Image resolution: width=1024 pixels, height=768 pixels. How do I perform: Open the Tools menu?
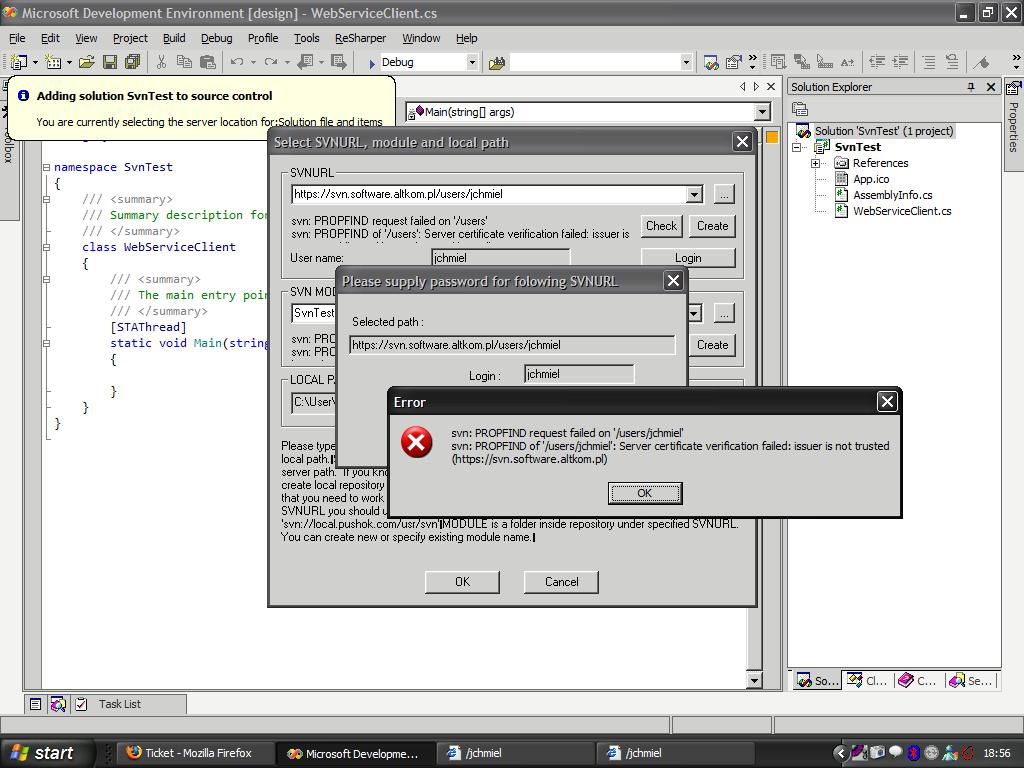pos(306,38)
